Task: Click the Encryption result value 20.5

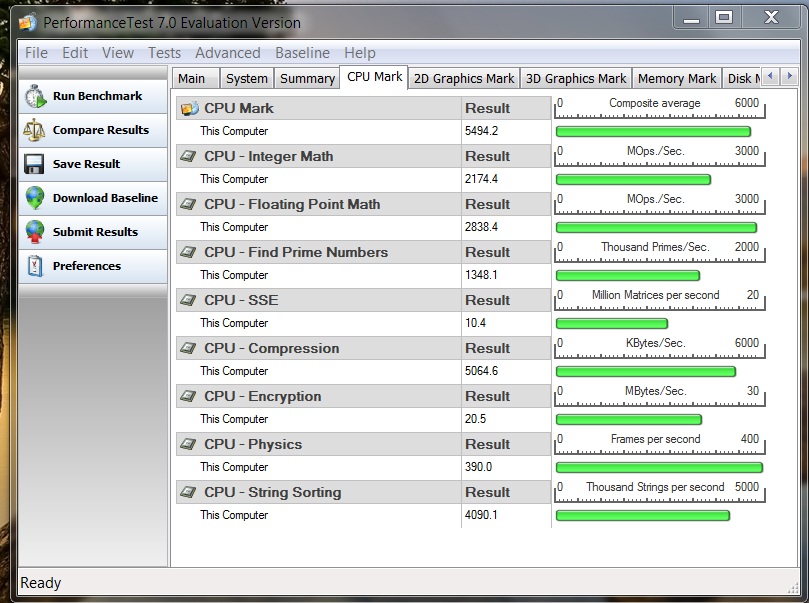Action: 475,419
